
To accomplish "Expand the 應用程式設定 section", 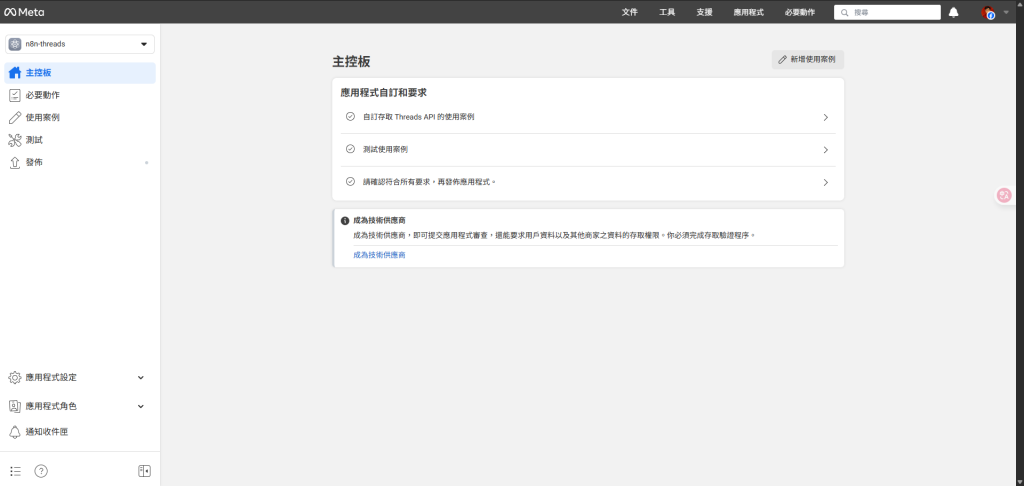I will [x=80, y=378].
